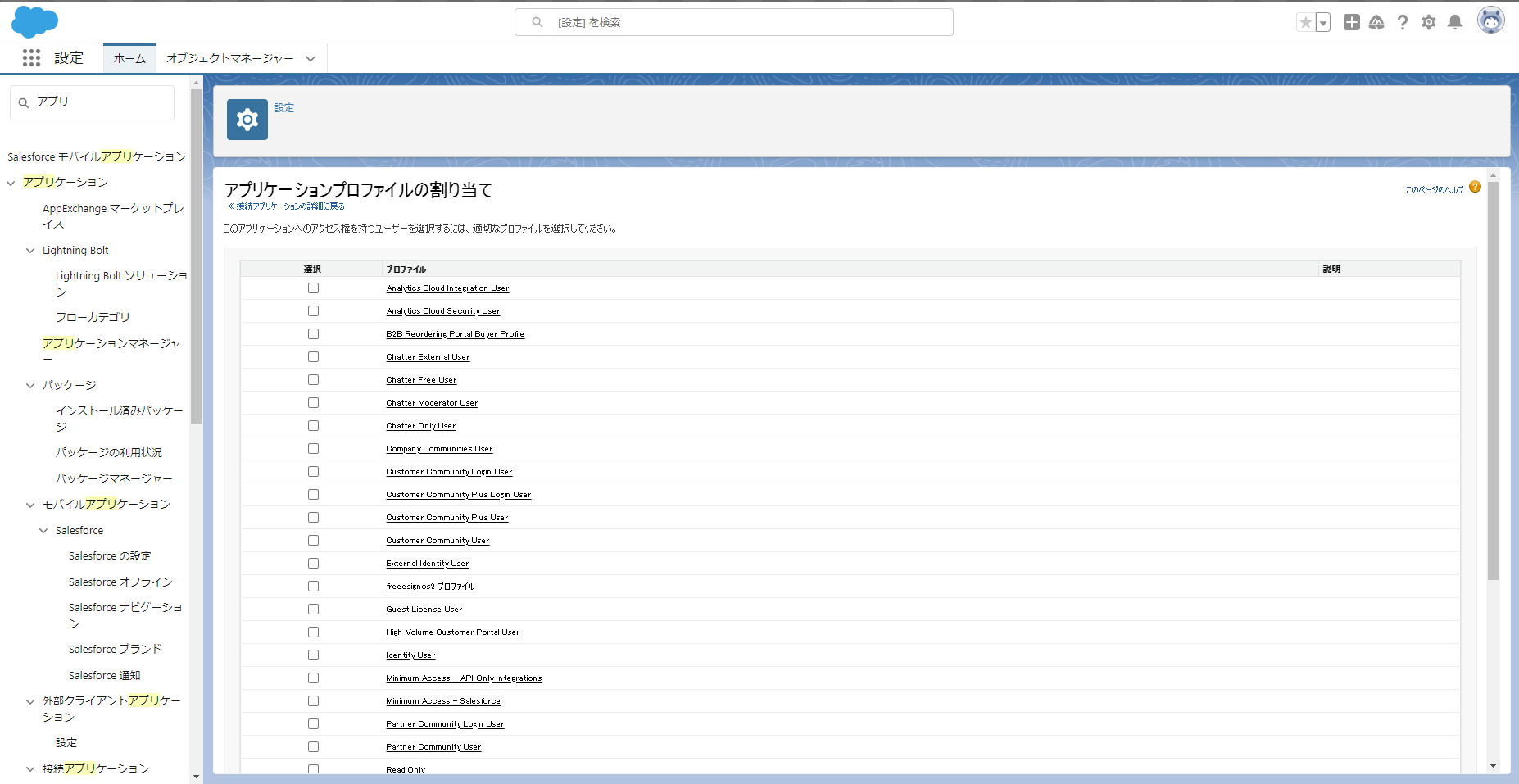Check the Minimum Access - Salesforce checkbox

tap(313, 701)
